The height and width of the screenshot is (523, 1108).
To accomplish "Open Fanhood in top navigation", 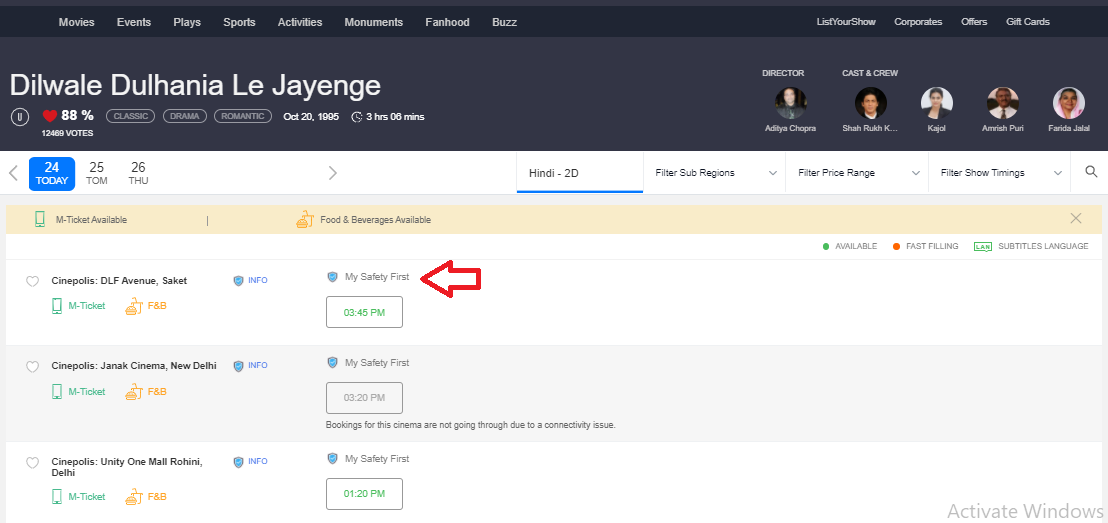I will (x=447, y=22).
